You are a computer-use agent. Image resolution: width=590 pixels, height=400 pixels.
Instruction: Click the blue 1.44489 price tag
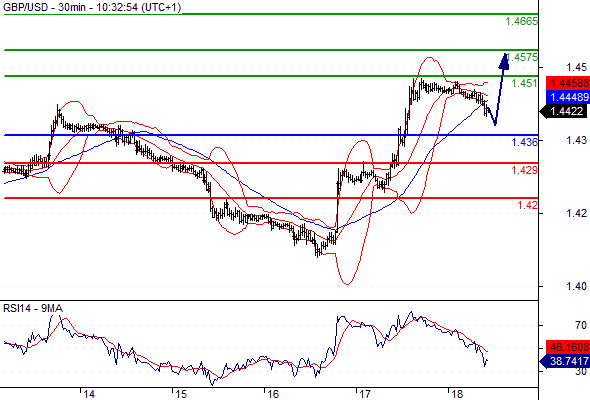click(568, 97)
